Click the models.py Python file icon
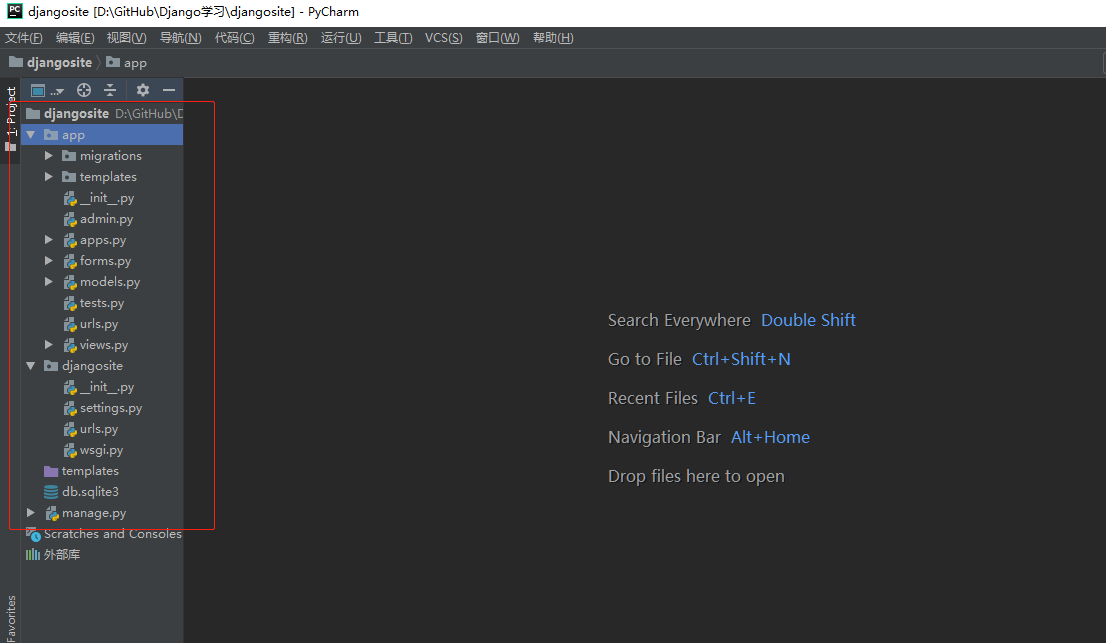 click(x=70, y=283)
